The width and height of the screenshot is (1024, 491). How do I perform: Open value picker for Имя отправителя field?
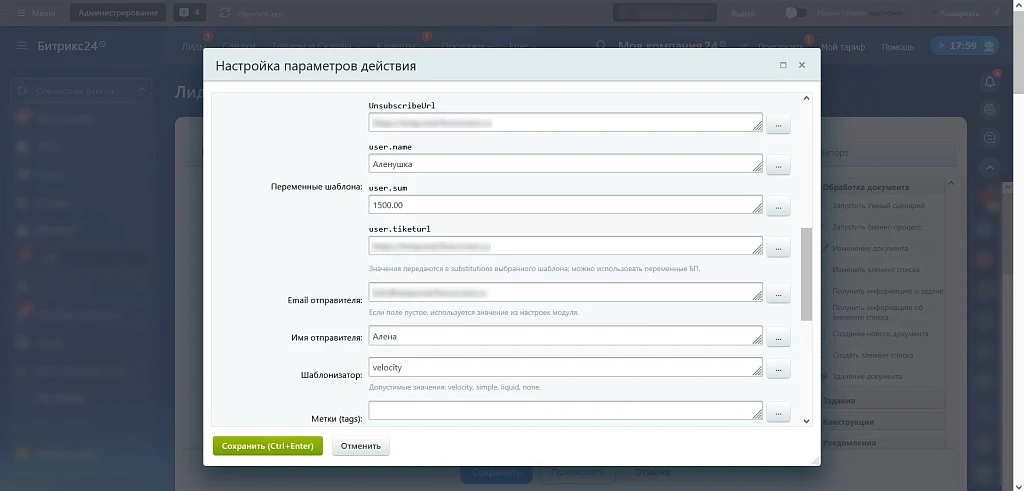click(778, 338)
